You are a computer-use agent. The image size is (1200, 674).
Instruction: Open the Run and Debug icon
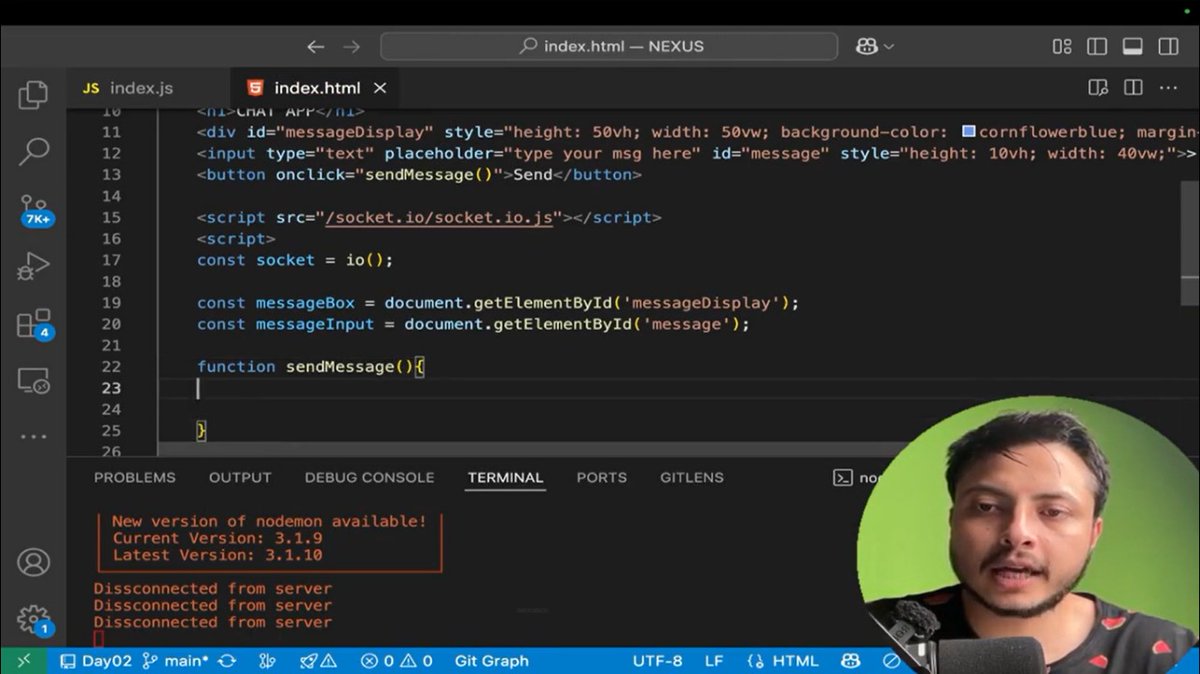point(33,264)
